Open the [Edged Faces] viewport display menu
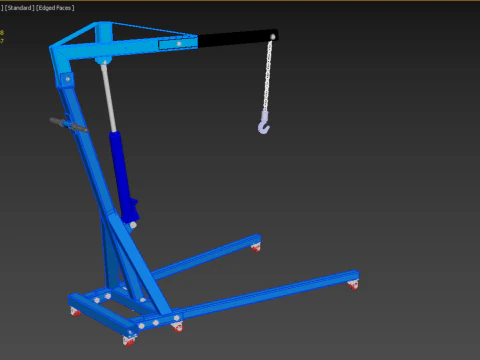This screenshot has width=480, height=360. pyautogui.click(x=55, y=8)
